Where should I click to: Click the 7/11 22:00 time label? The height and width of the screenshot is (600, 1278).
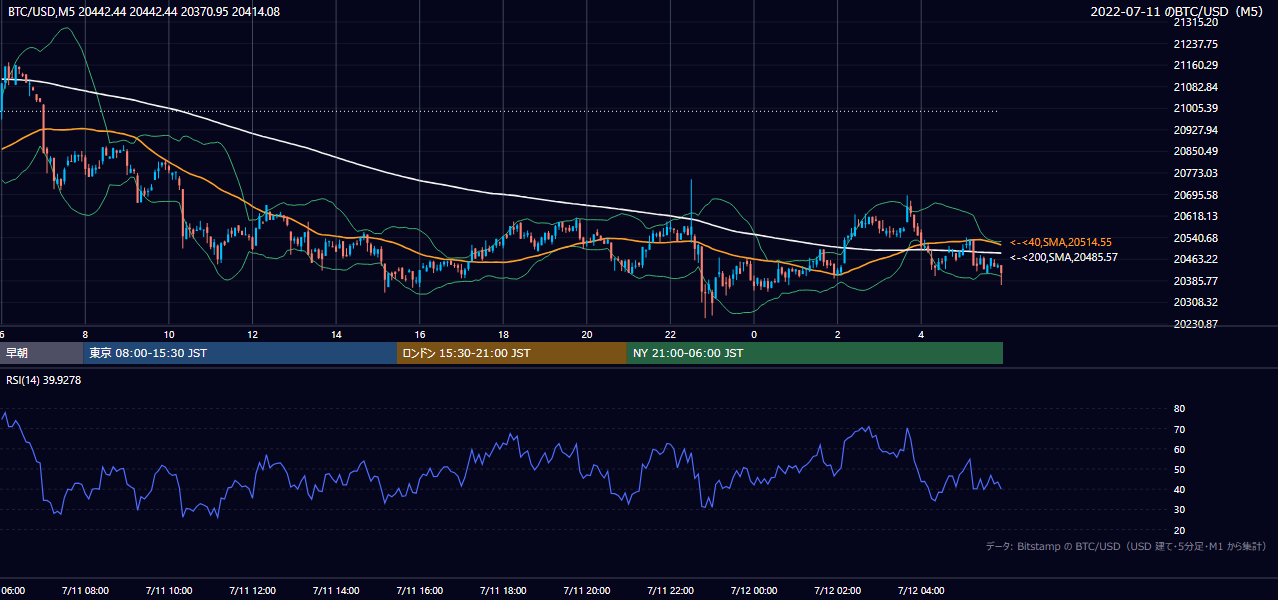(x=671, y=591)
